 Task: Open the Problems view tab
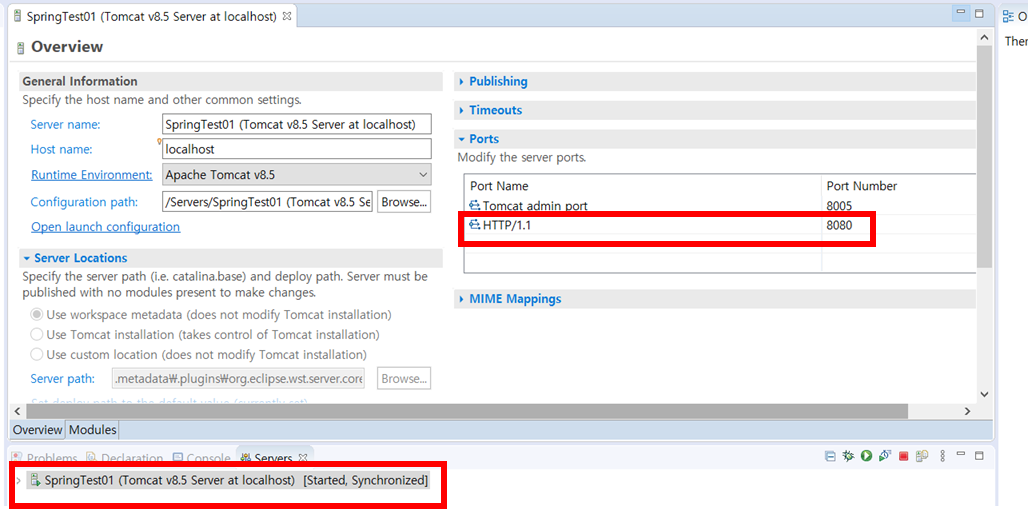[x=45, y=458]
